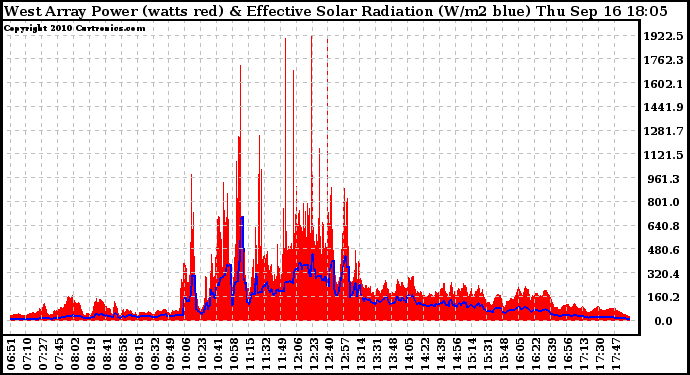Click the 14:22 time label
This screenshot has height=375, width=690.
(425, 354)
